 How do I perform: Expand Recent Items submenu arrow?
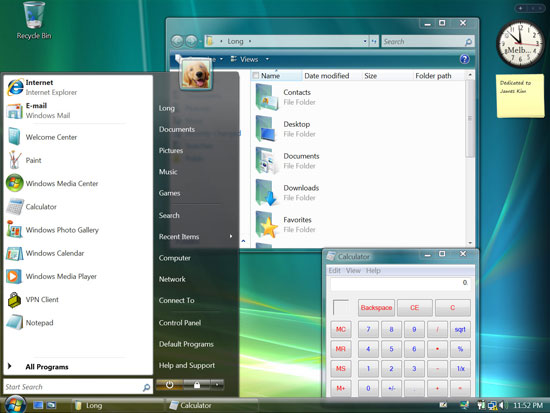pos(231,237)
